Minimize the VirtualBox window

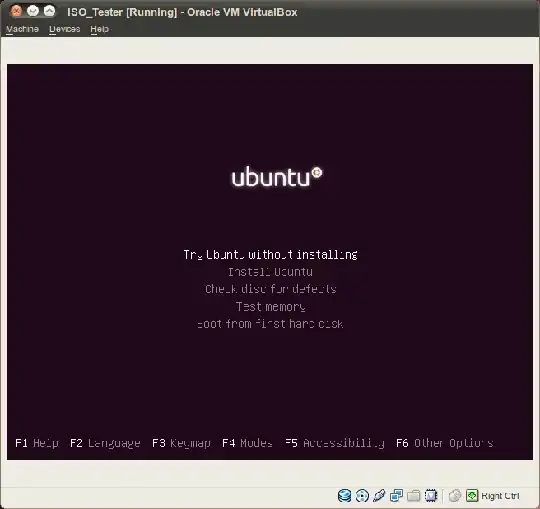click(33, 11)
